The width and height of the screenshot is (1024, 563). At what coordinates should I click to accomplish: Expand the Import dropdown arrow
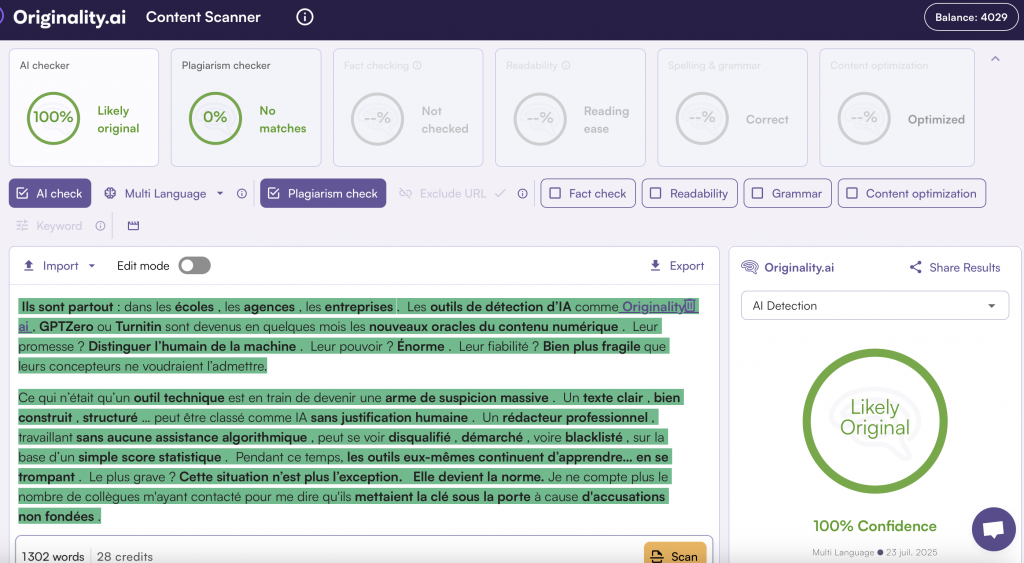click(91, 266)
